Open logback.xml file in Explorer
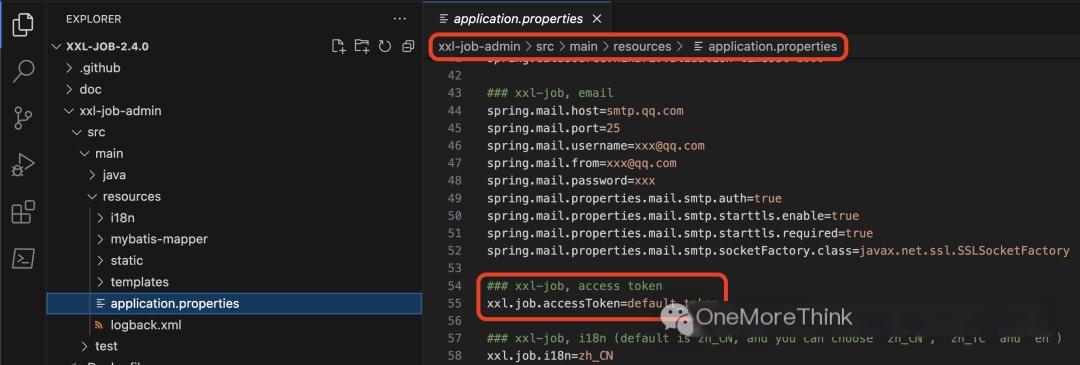 coord(234,324)
